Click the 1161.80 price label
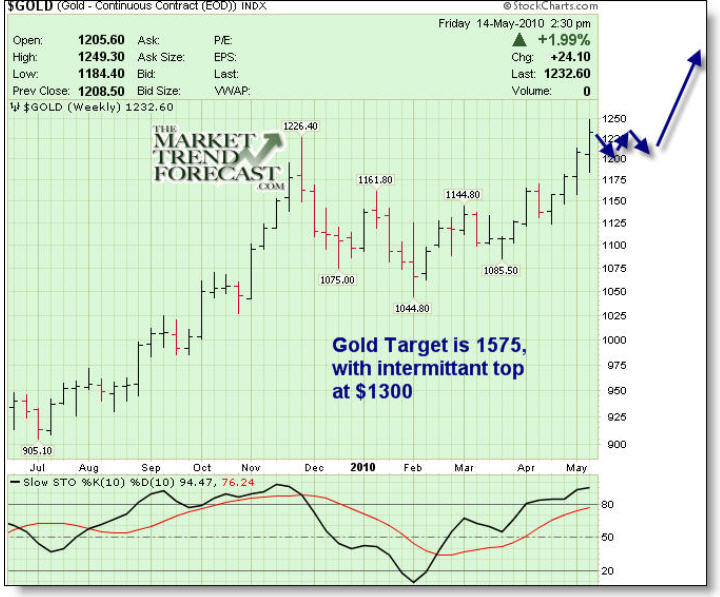 click(x=375, y=180)
